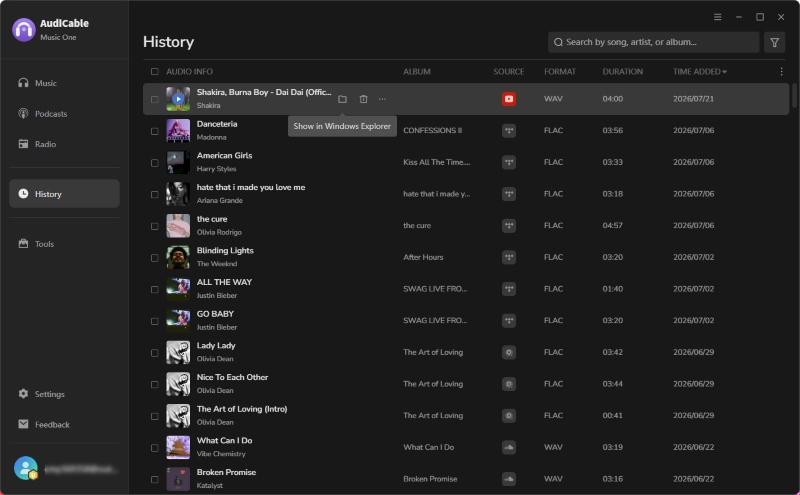Screen dimensions: 800x495
Task: Tick the select-all checkbox in header
Action: coord(155,71)
